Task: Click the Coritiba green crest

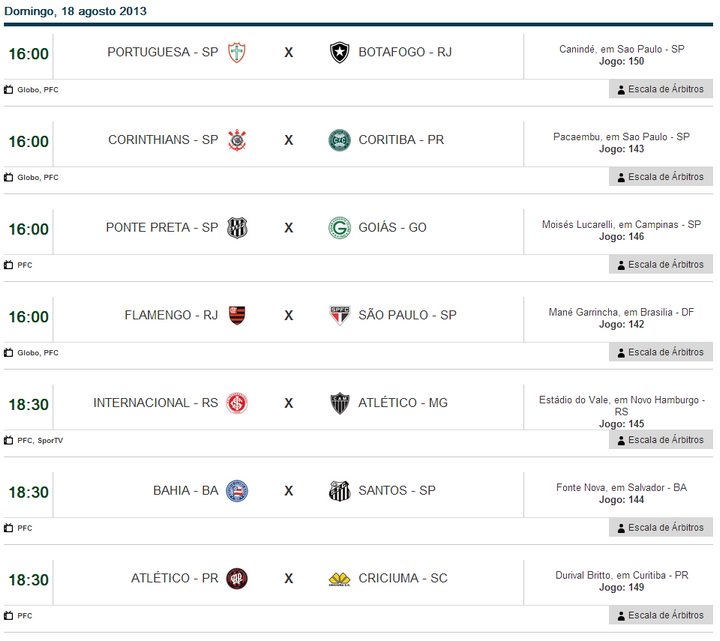Action: click(340, 140)
